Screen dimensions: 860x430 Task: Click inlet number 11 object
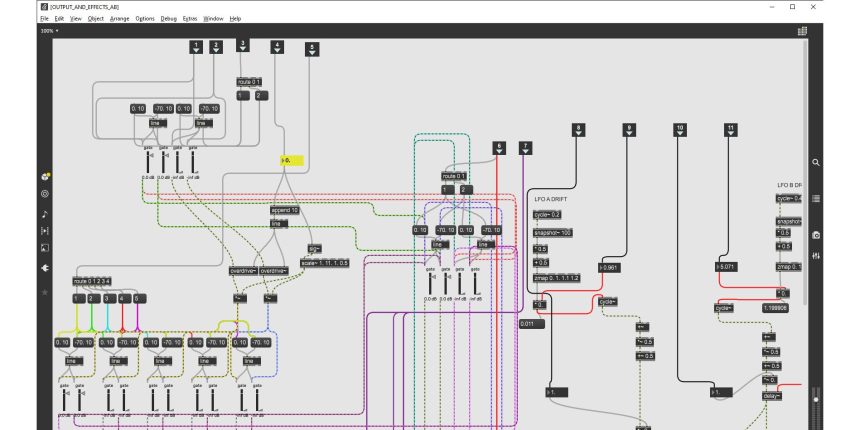tap(731, 129)
